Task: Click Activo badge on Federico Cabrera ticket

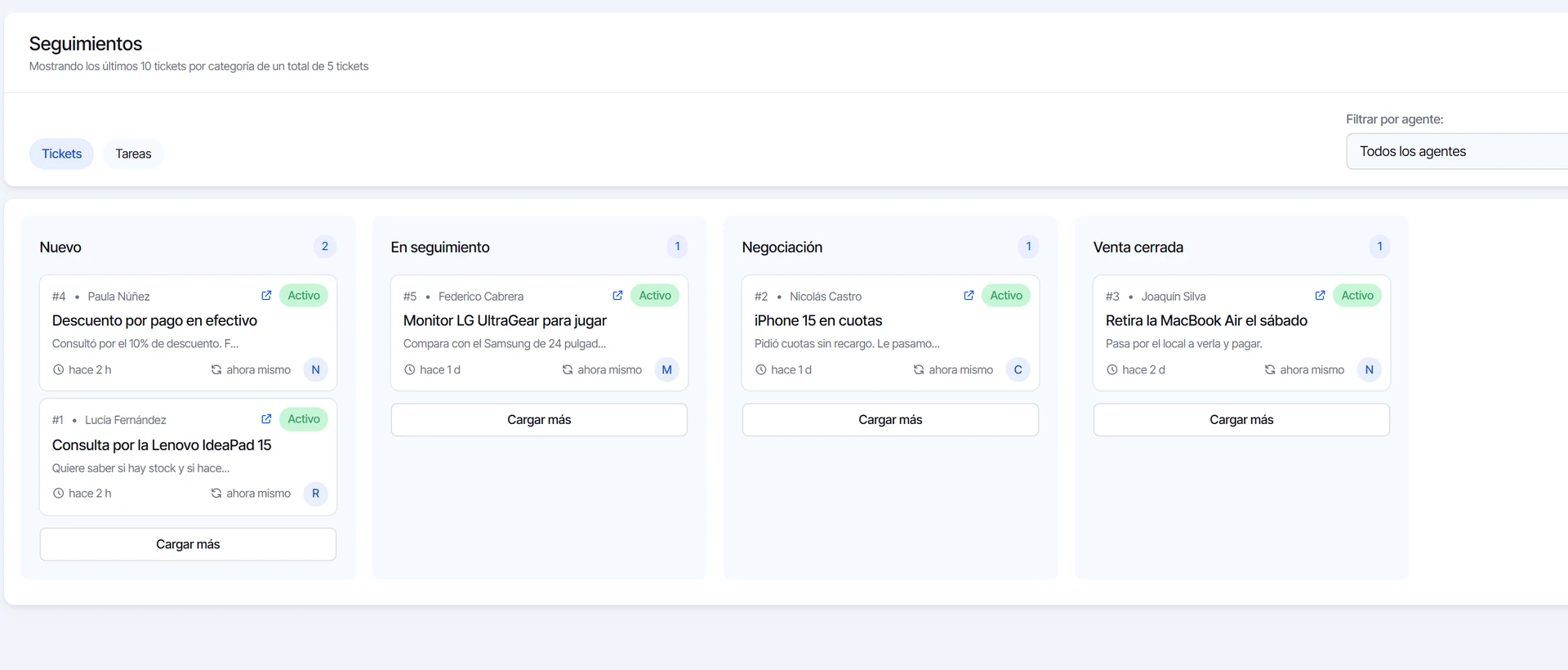Action: (655, 296)
